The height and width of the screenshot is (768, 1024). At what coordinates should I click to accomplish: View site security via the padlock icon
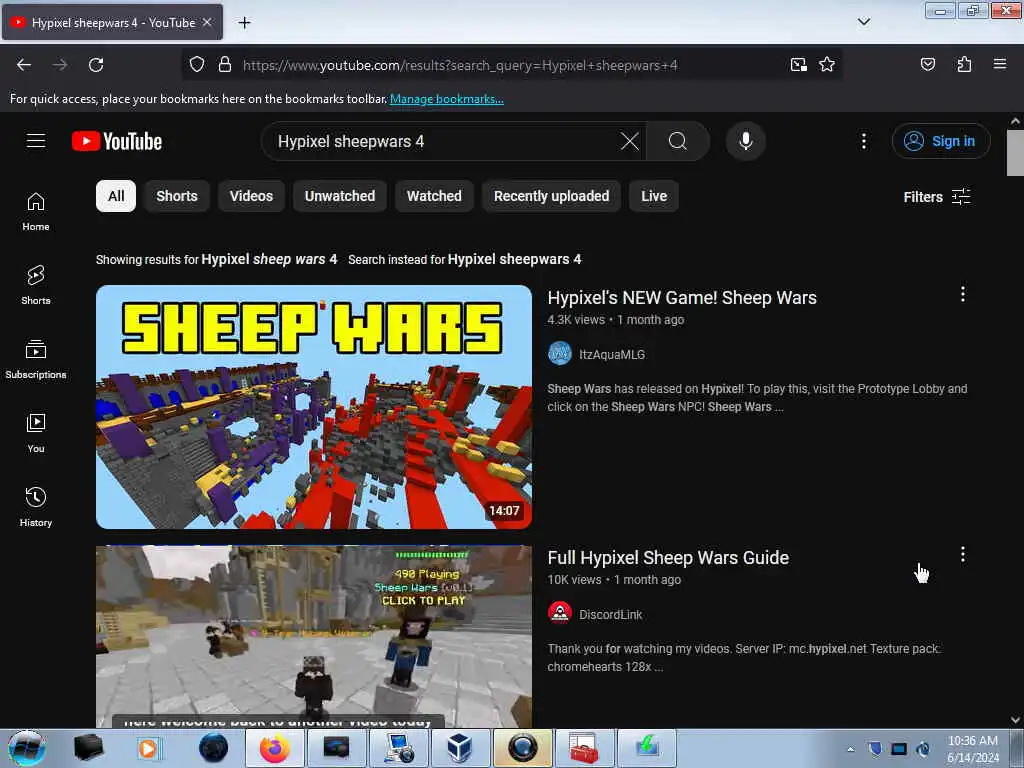[225, 65]
